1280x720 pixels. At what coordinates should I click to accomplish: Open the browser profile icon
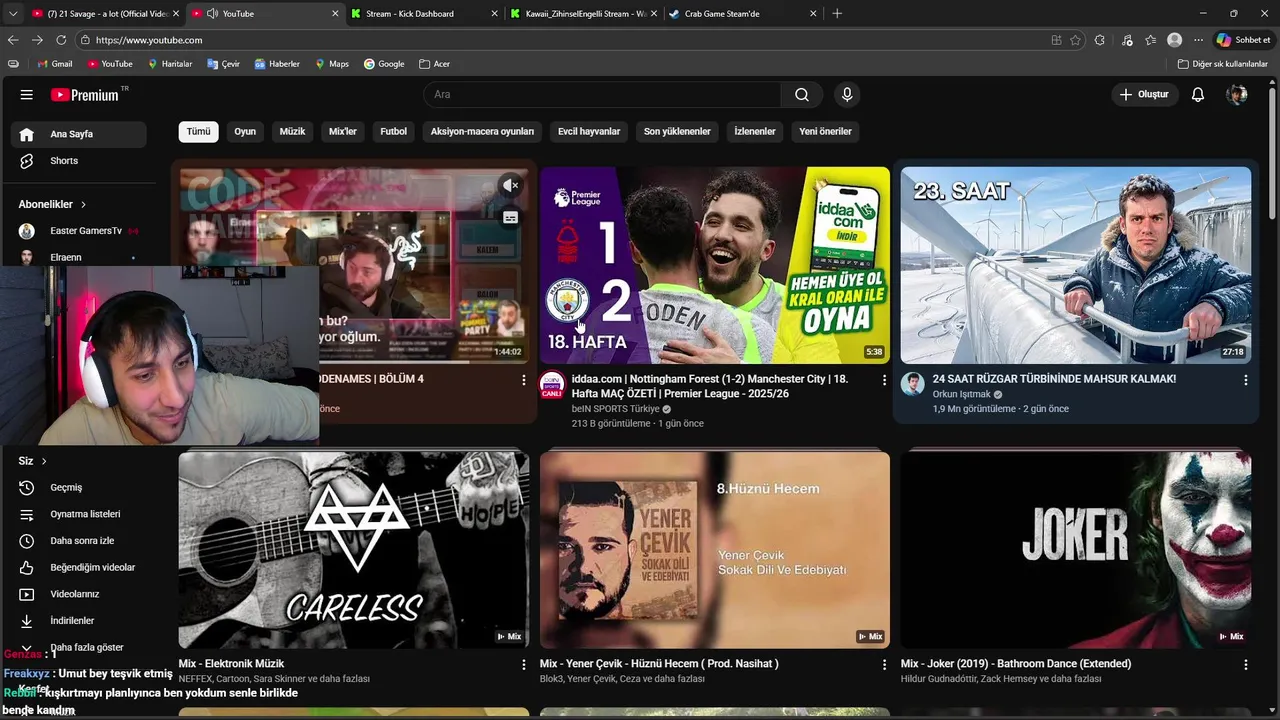coord(1175,40)
